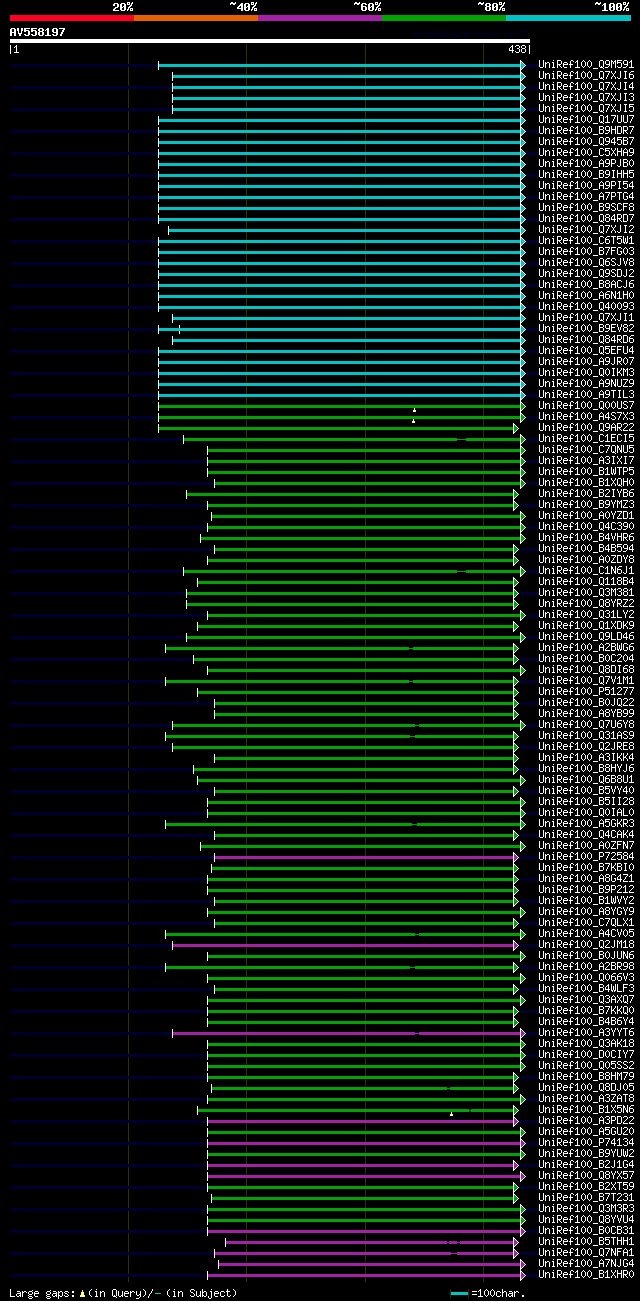Select label UniRef100_A0YZD1
This screenshot has height=1301, width=640.
point(586,516)
